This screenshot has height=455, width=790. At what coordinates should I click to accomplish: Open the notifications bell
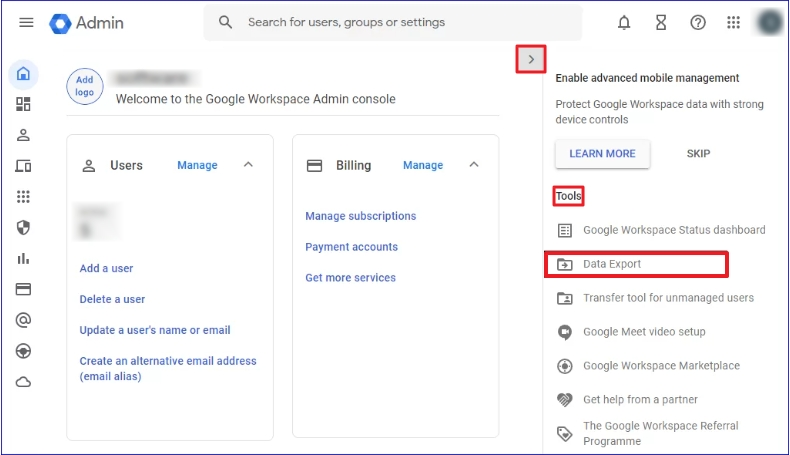[x=624, y=23]
